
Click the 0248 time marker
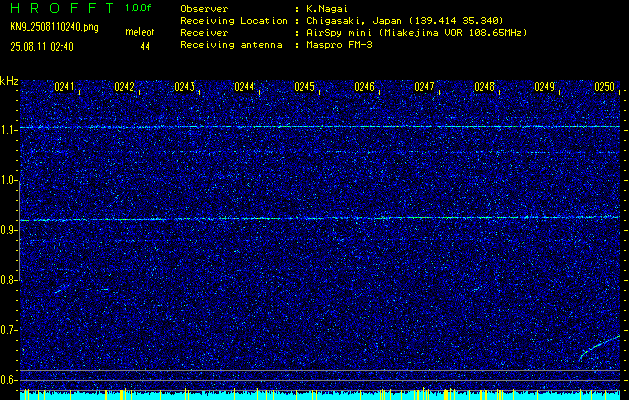click(x=484, y=87)
